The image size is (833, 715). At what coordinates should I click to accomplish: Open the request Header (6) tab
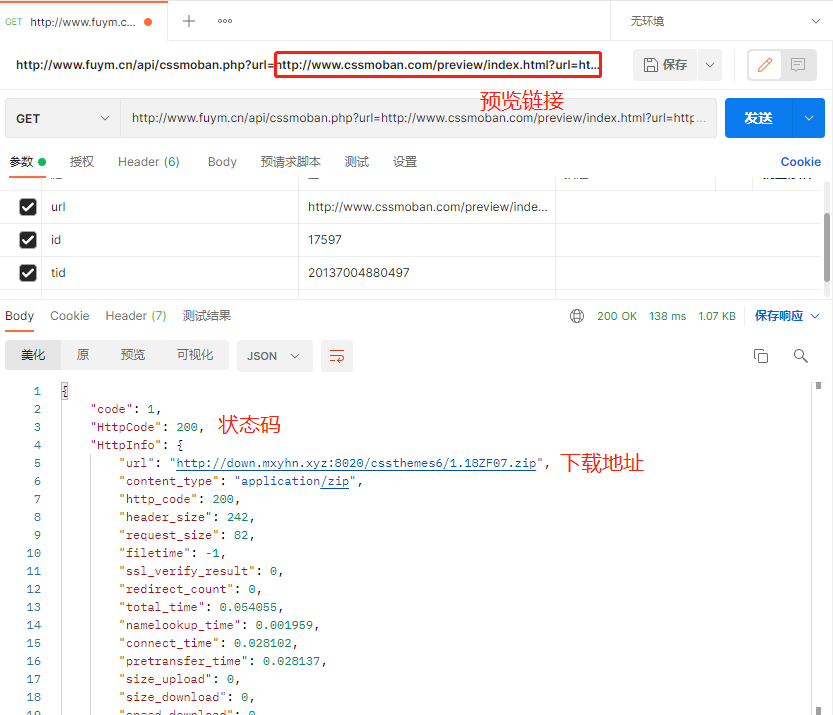pyautogui.click(x=149, y=161)
